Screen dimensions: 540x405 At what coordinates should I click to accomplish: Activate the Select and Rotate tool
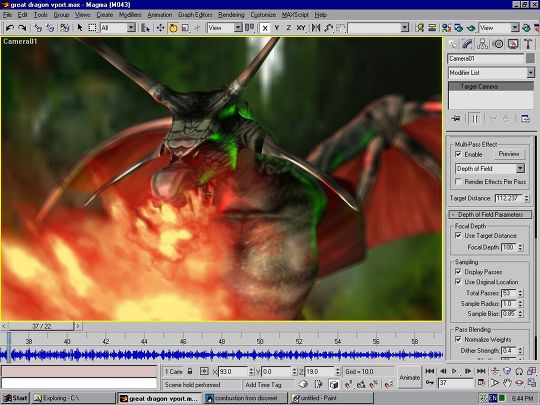click(173, 28)
